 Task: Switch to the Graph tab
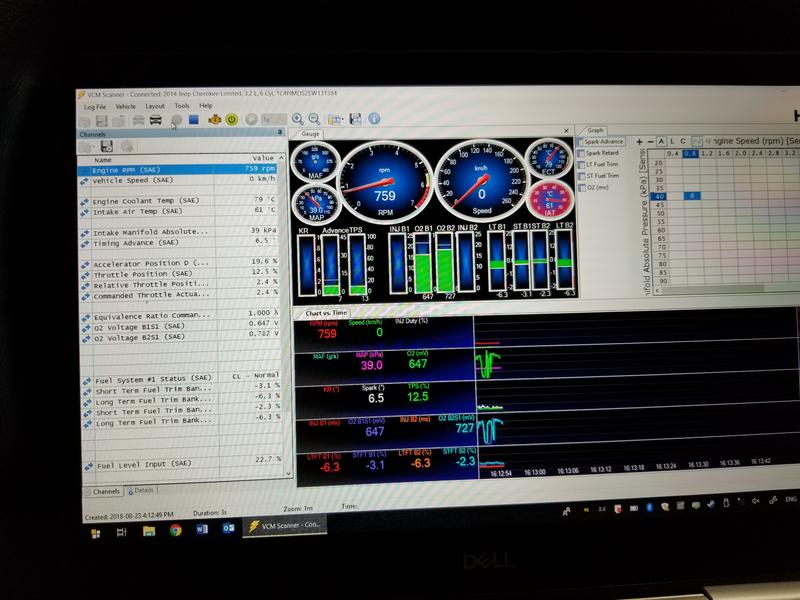[x=595, y=130]
